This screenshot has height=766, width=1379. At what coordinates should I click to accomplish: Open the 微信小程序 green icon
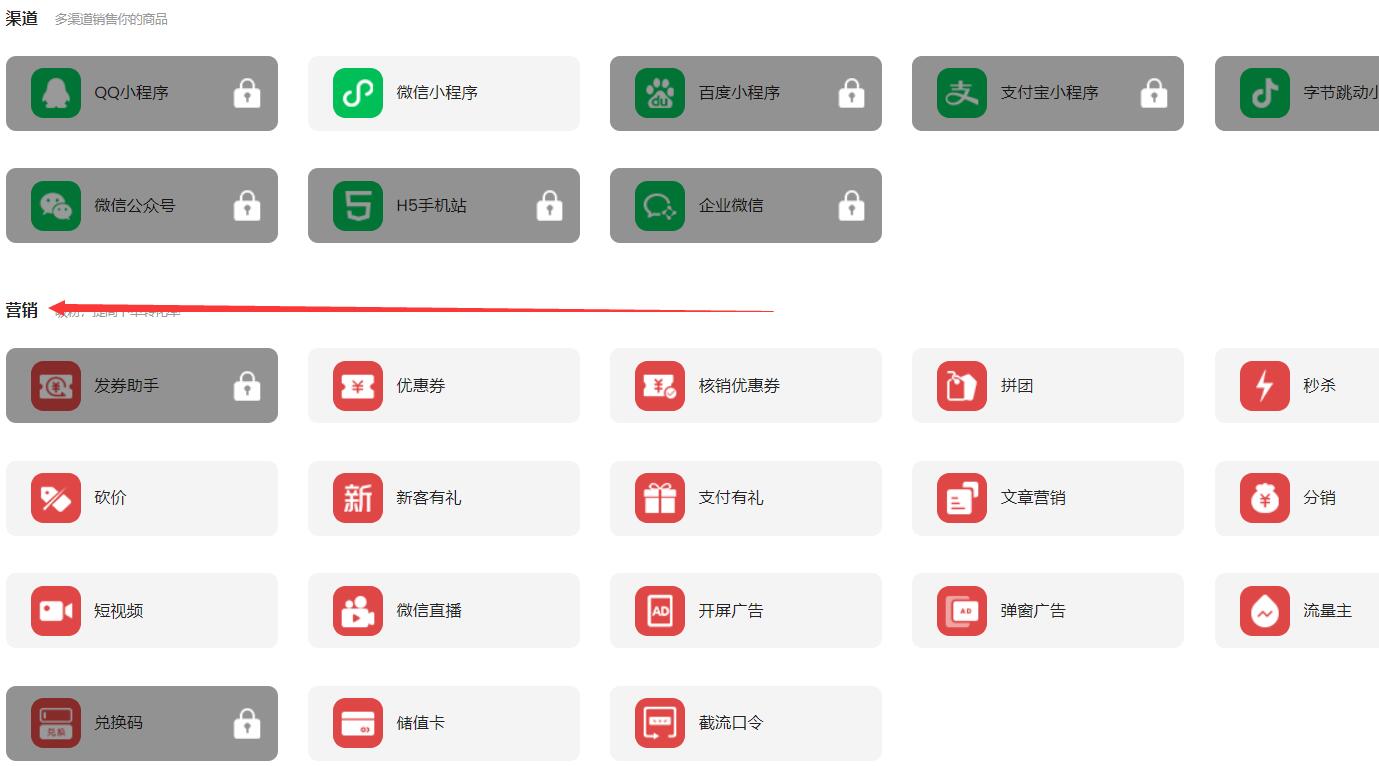(358, 93)
